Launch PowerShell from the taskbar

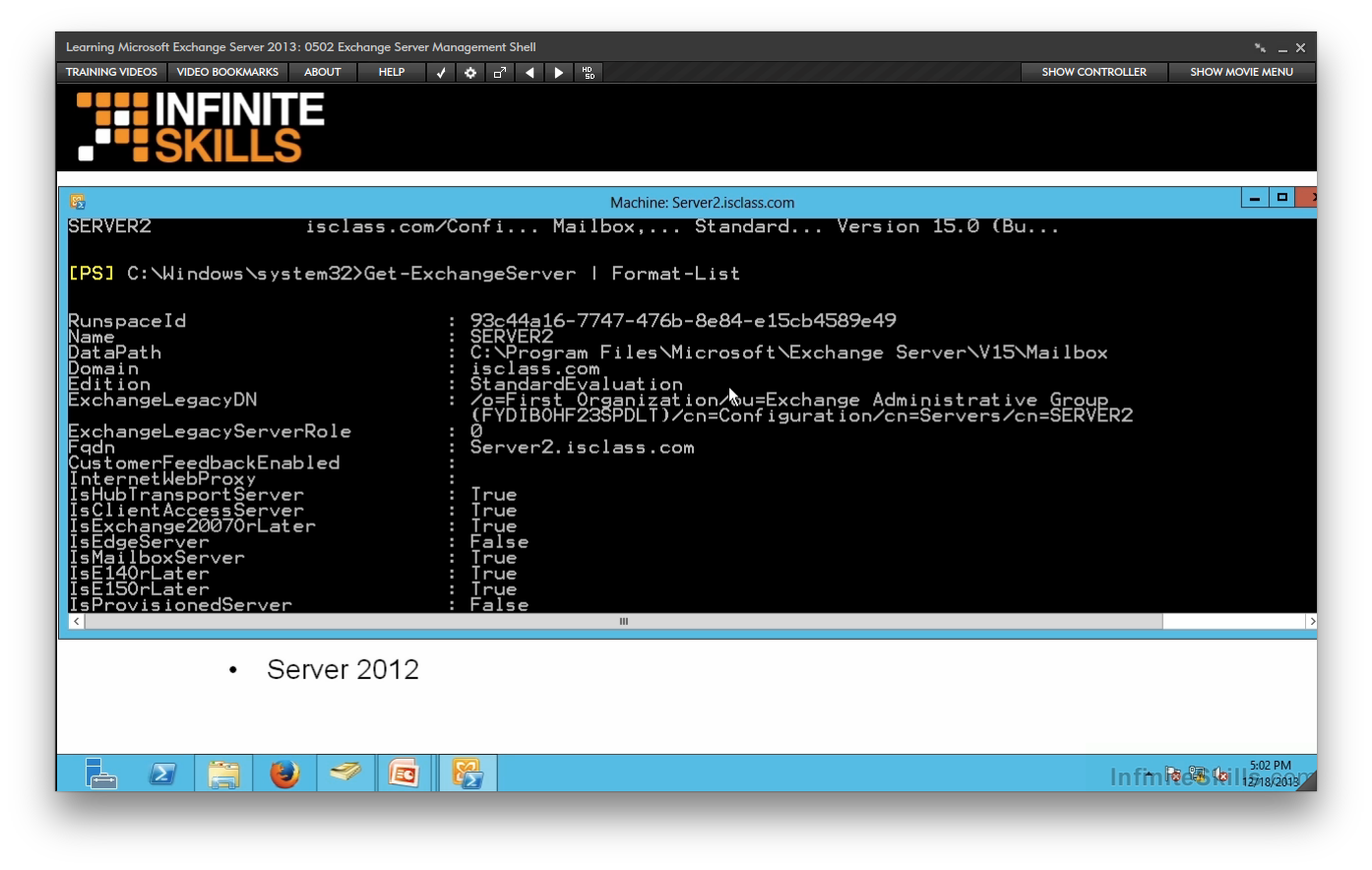[x=162, y=774]
